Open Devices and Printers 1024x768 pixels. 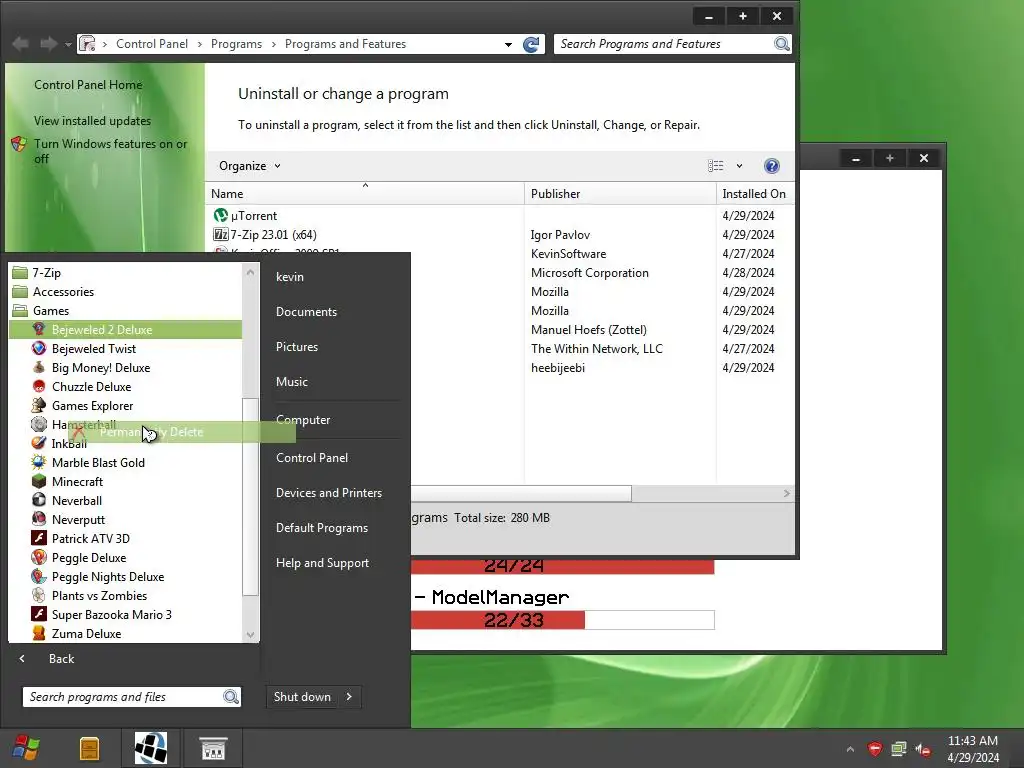(328, 493)
